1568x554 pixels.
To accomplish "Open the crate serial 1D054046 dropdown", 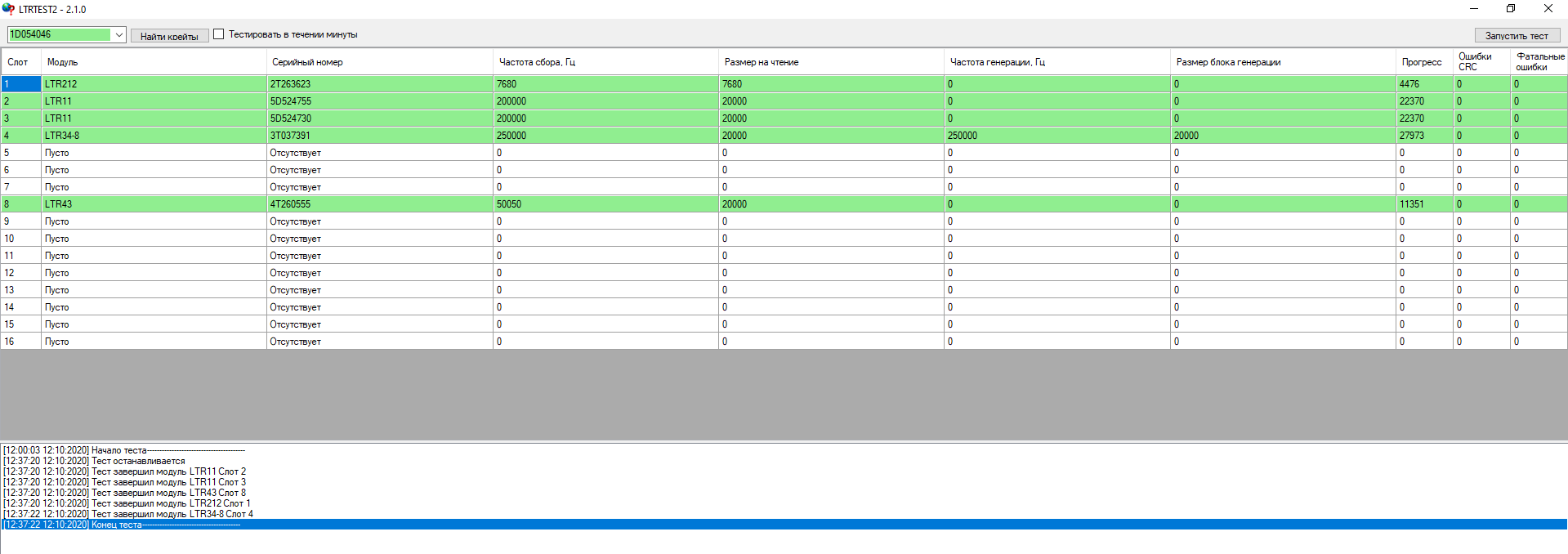I will coord(119,35).
